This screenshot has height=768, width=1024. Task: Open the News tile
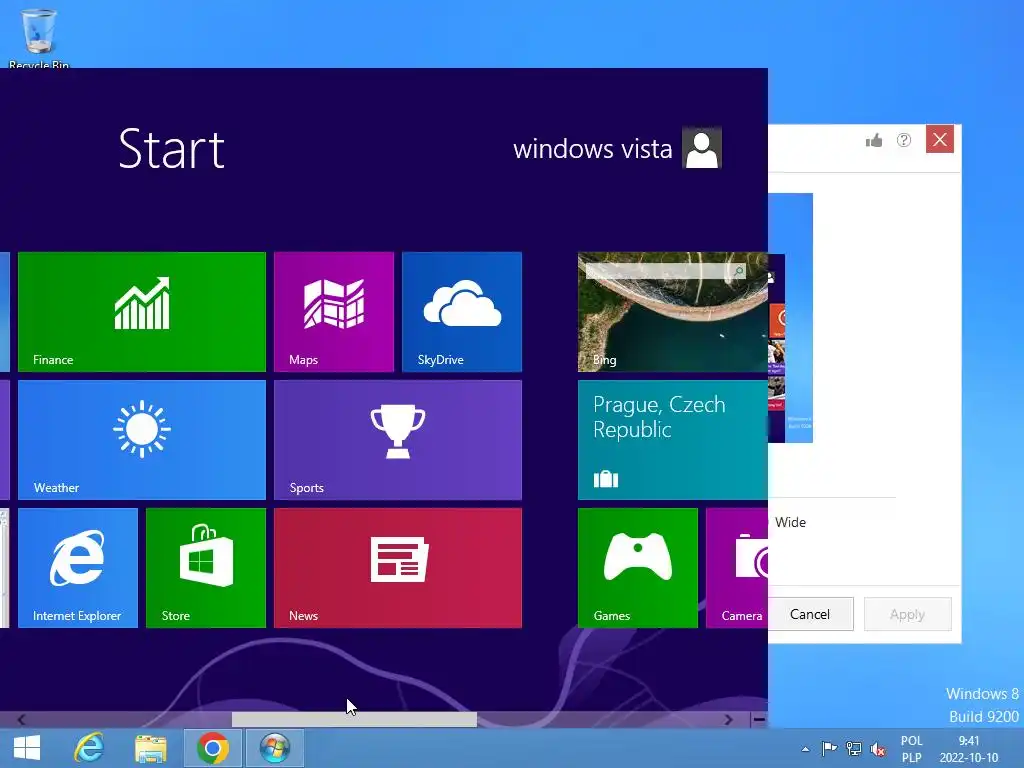coord(398,568)
